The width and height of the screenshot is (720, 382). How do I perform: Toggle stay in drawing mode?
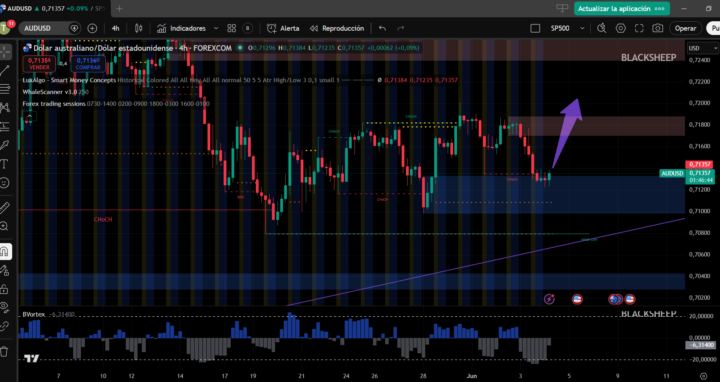pyautogui.click(x=5, y=270)
